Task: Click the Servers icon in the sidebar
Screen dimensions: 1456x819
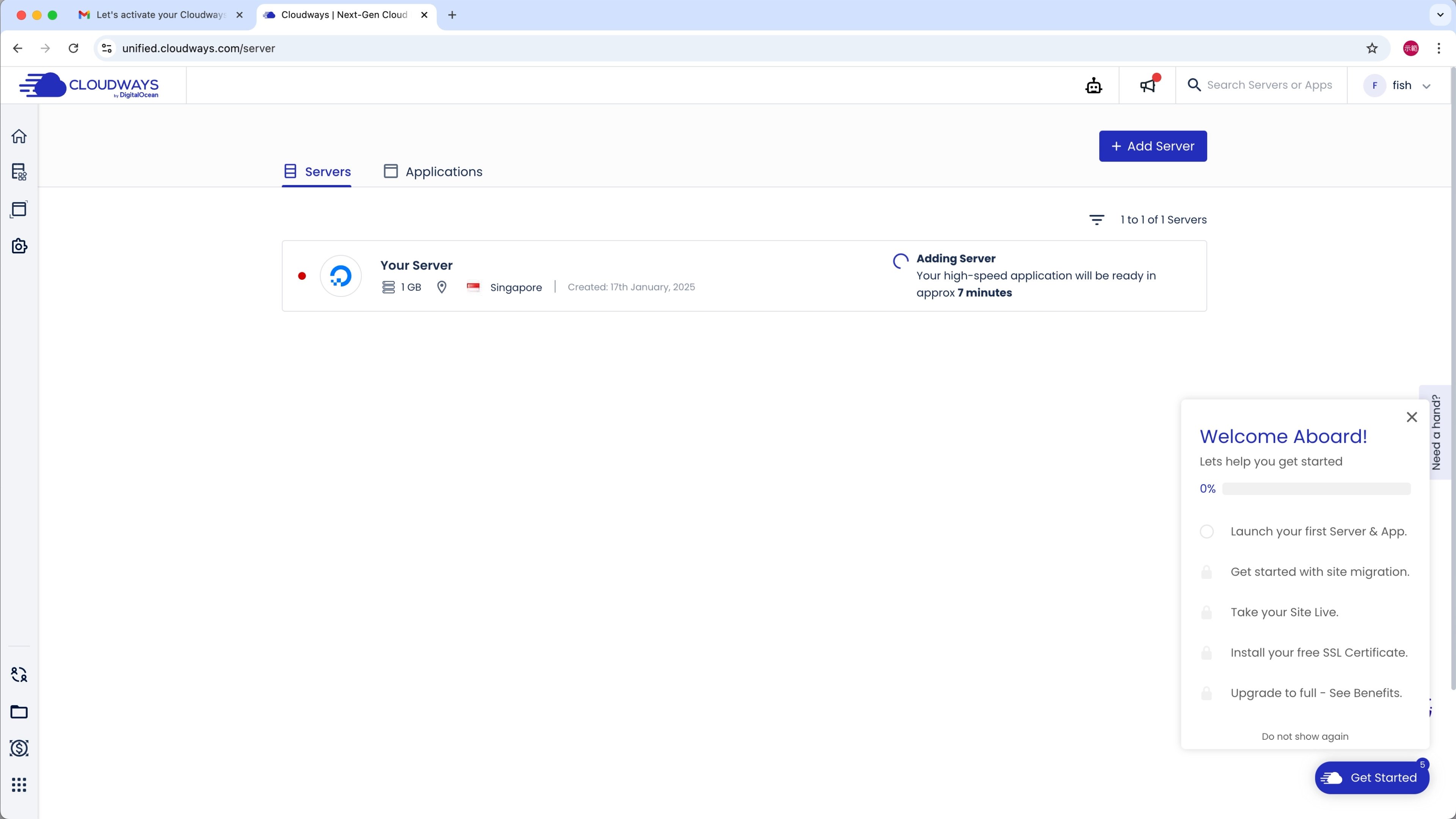Action: pyautogui.click(x=19, y=172)
